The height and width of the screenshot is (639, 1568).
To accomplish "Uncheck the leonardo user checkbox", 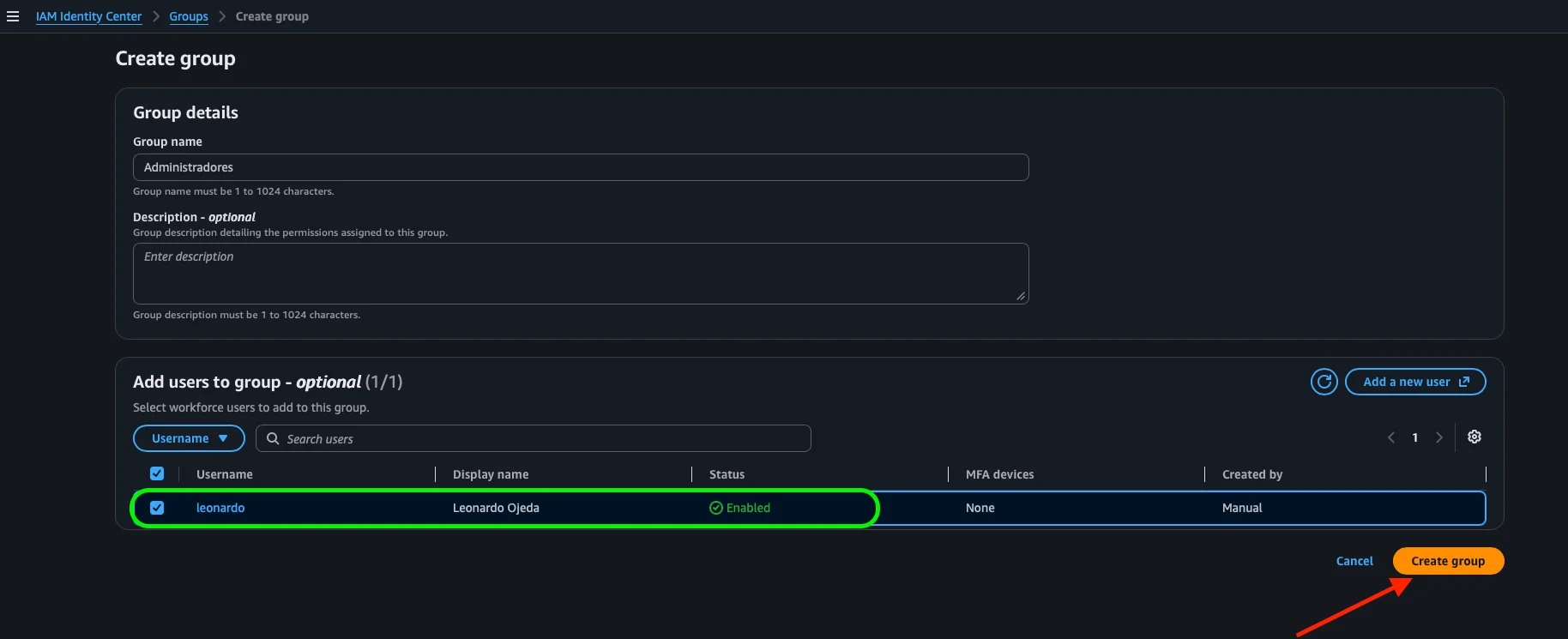I will [x=157, y=508].
